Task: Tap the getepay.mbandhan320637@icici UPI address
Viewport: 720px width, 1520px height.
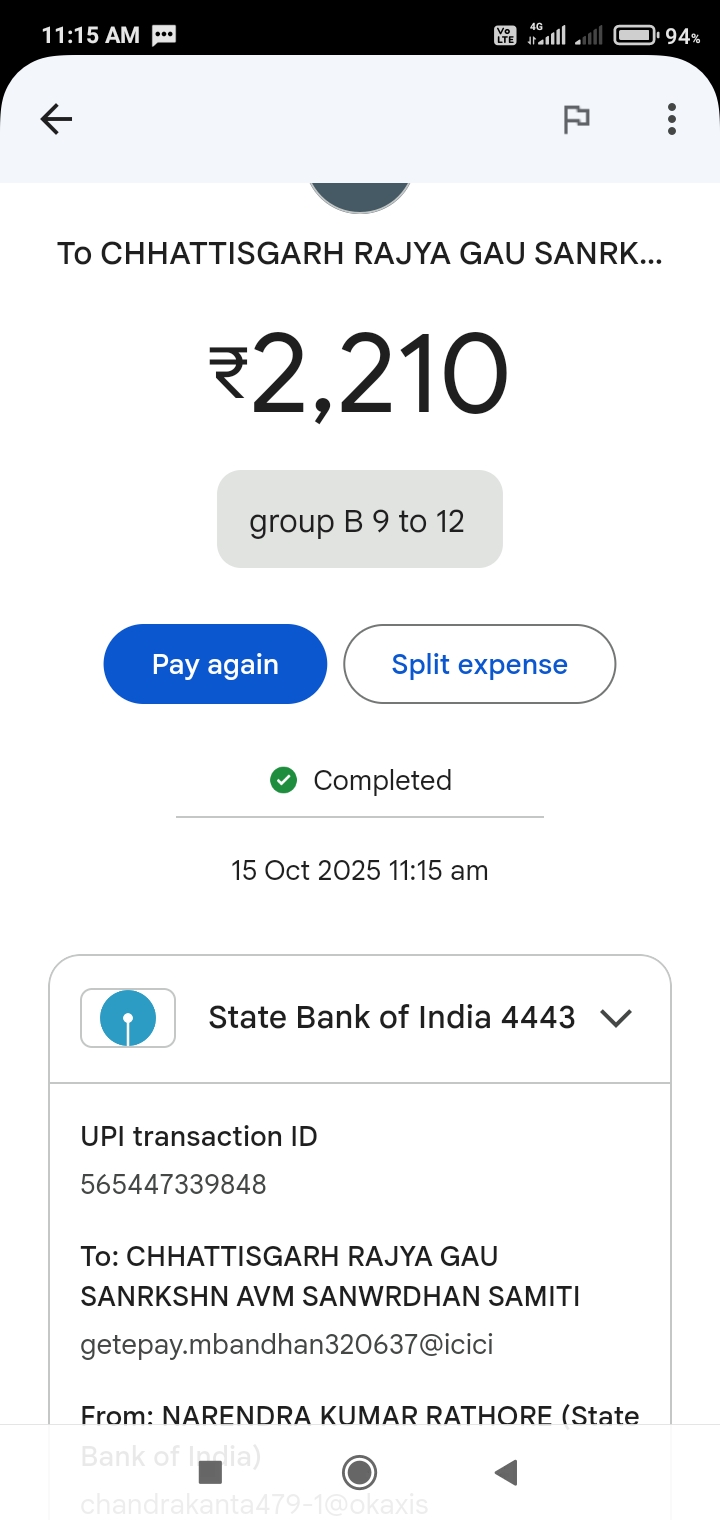Action: click(x=286, y=1345)
